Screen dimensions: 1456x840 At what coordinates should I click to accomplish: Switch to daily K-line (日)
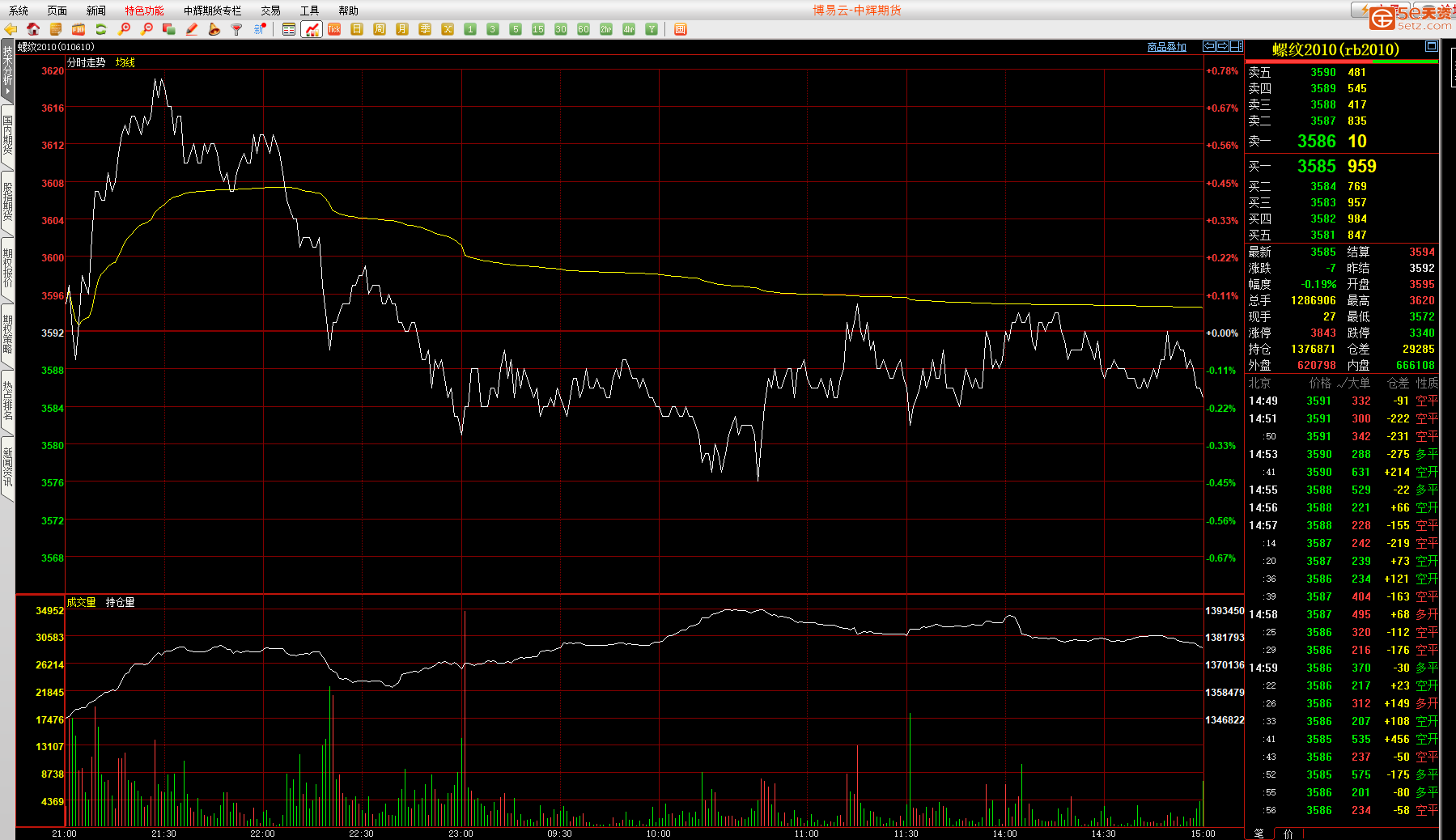(x=357, y=29)
